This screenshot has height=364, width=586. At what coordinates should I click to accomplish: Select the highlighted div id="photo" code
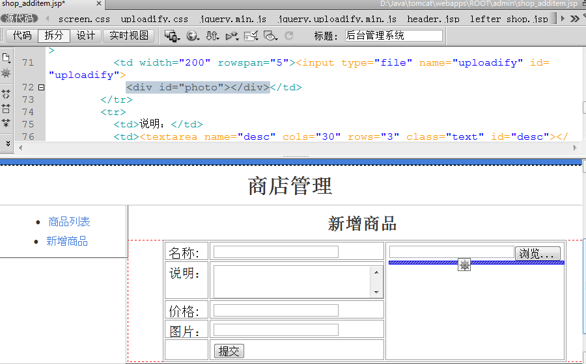pos(198,87)
